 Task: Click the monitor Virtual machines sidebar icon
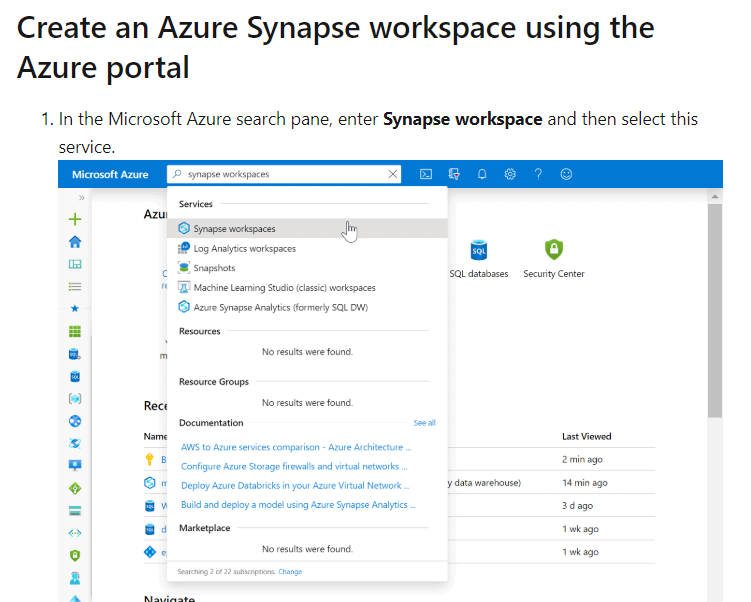pos(75,465)
